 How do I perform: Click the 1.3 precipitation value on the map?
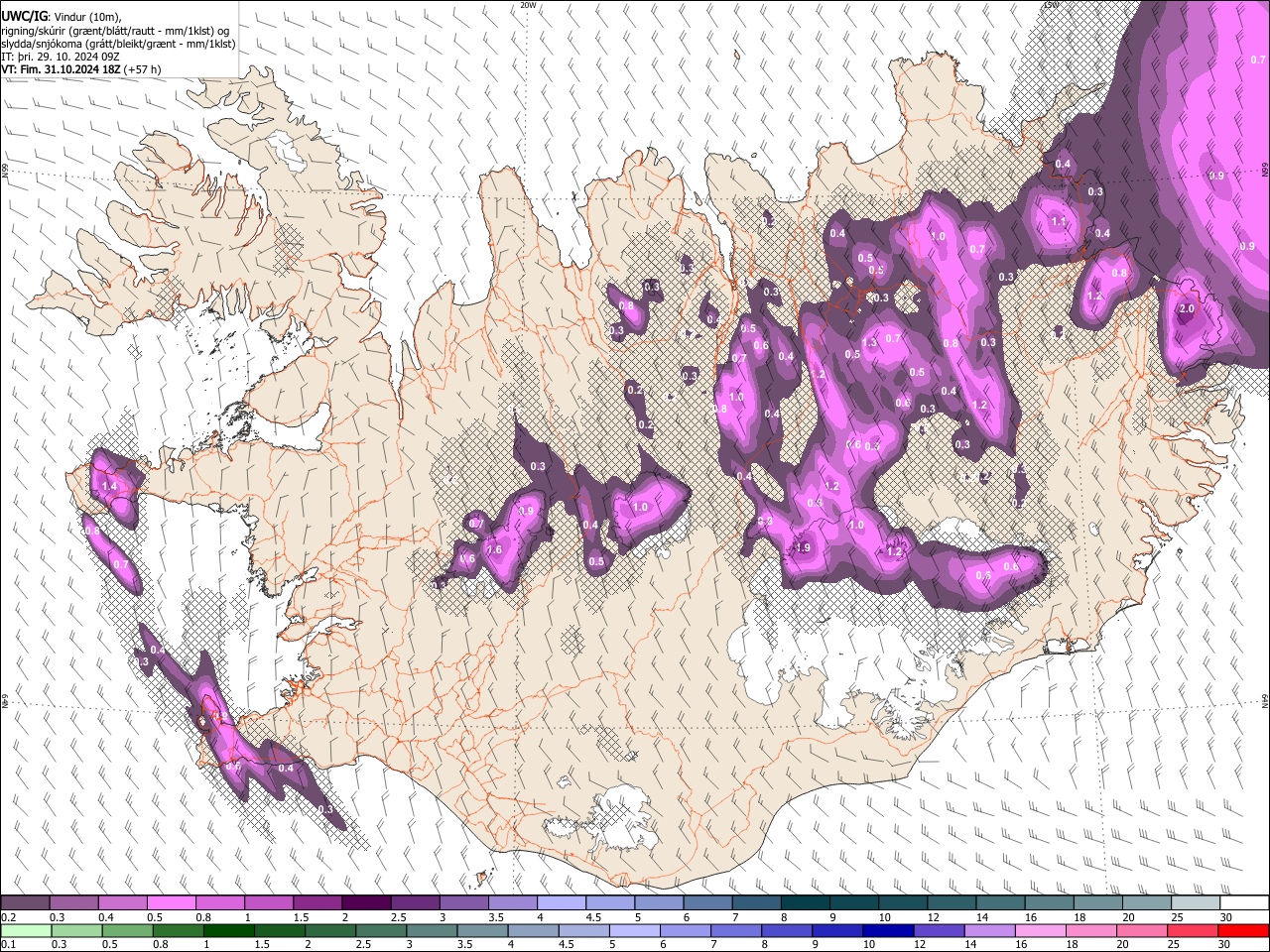pos(870,343)
